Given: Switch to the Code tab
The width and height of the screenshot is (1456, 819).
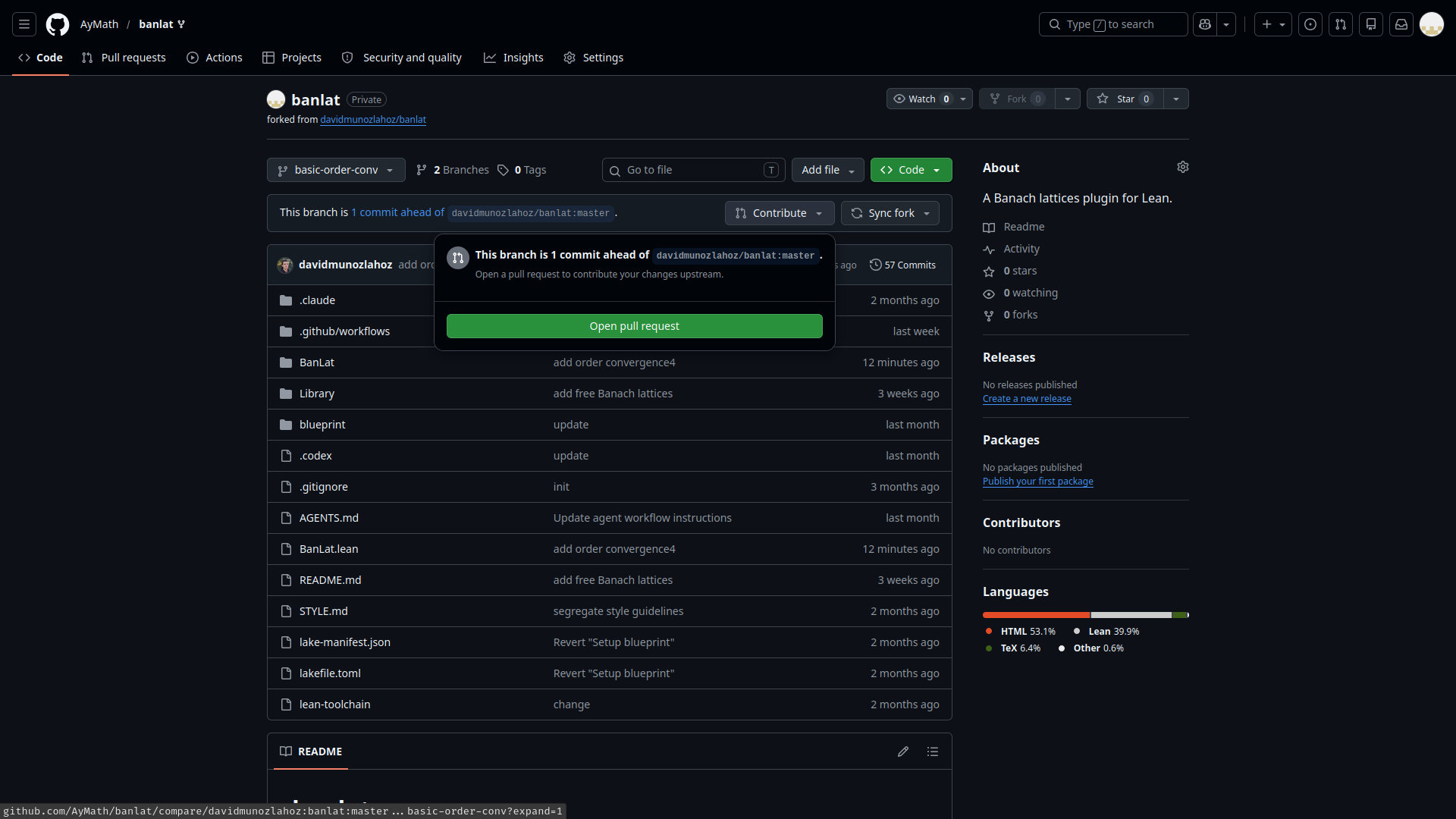Looking at the screenshot, I should [41, 58].
